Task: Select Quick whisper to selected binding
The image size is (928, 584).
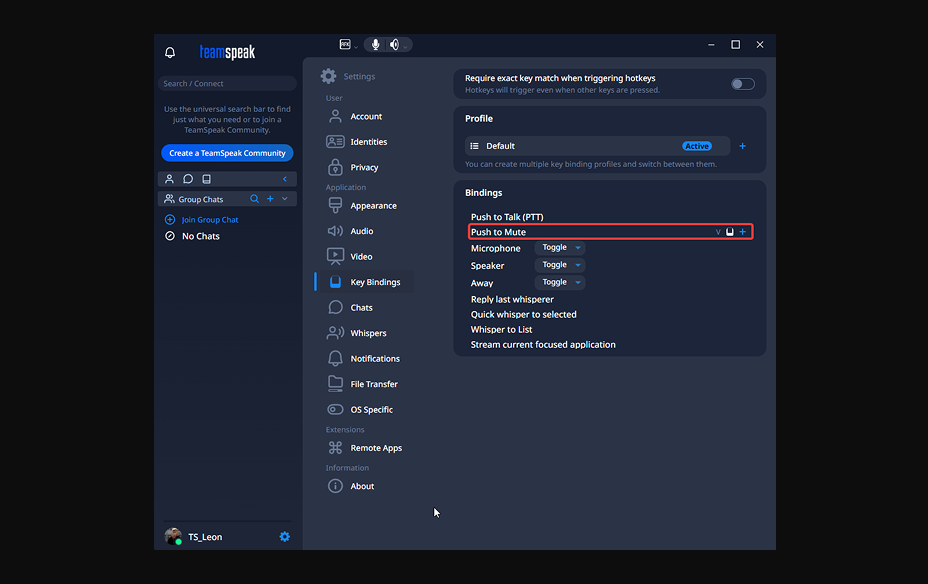Action: tap(523, 314)
